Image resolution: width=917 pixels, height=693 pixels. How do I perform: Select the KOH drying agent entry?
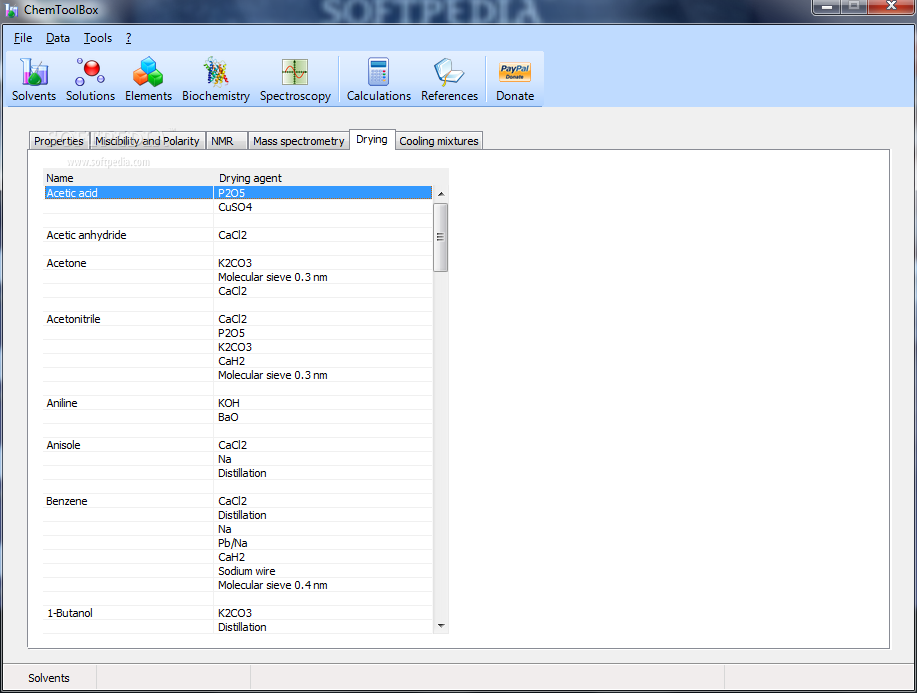point(229,404)
